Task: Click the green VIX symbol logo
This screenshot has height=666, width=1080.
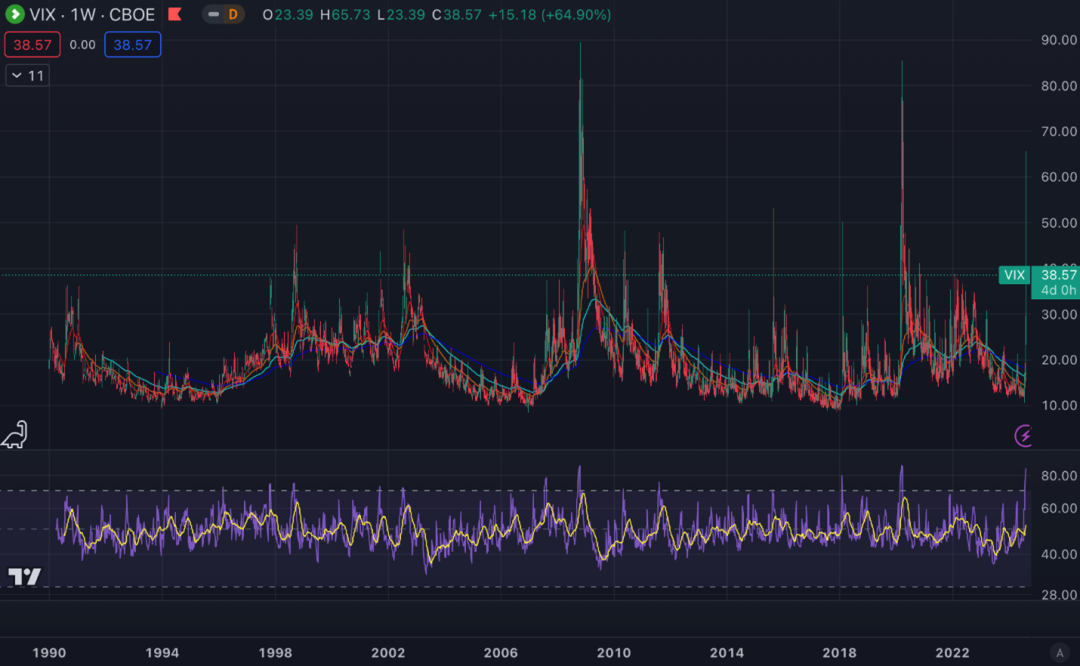Action: [14, 14]
